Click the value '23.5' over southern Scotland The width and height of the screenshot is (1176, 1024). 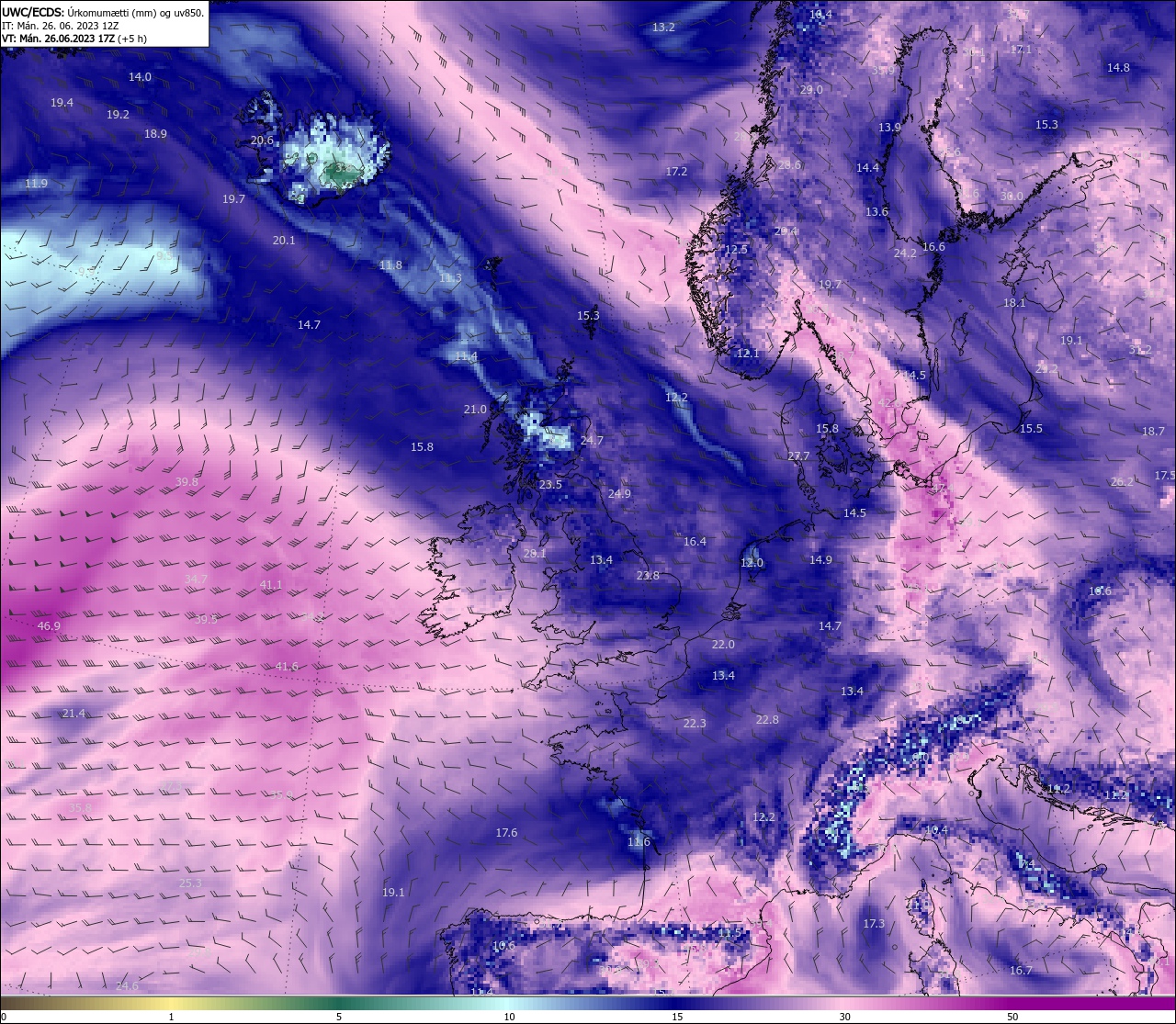550,485
